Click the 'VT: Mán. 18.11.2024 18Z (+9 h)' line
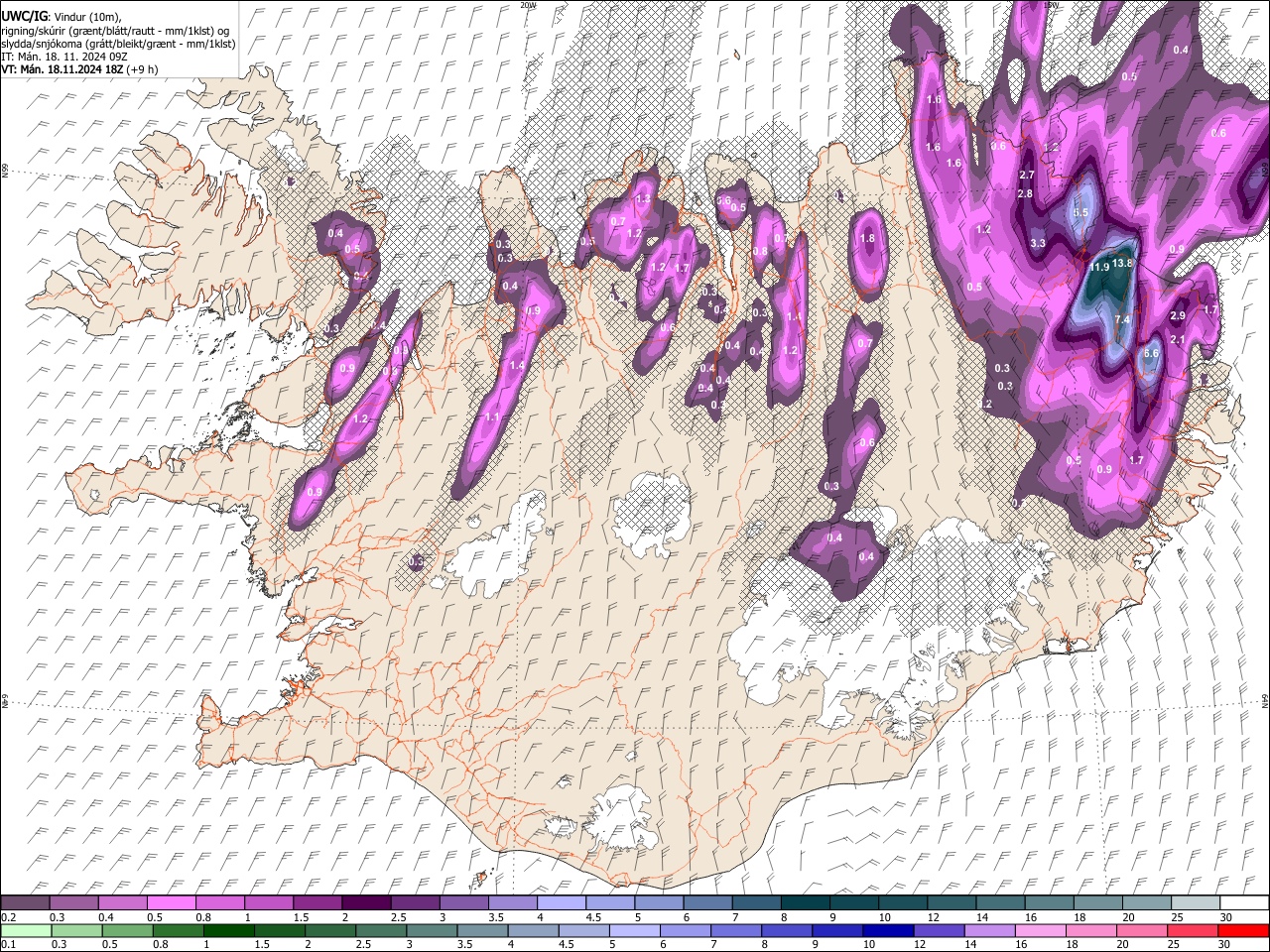The height and width of the screenshot is (952, 1270). click(77, 69)
